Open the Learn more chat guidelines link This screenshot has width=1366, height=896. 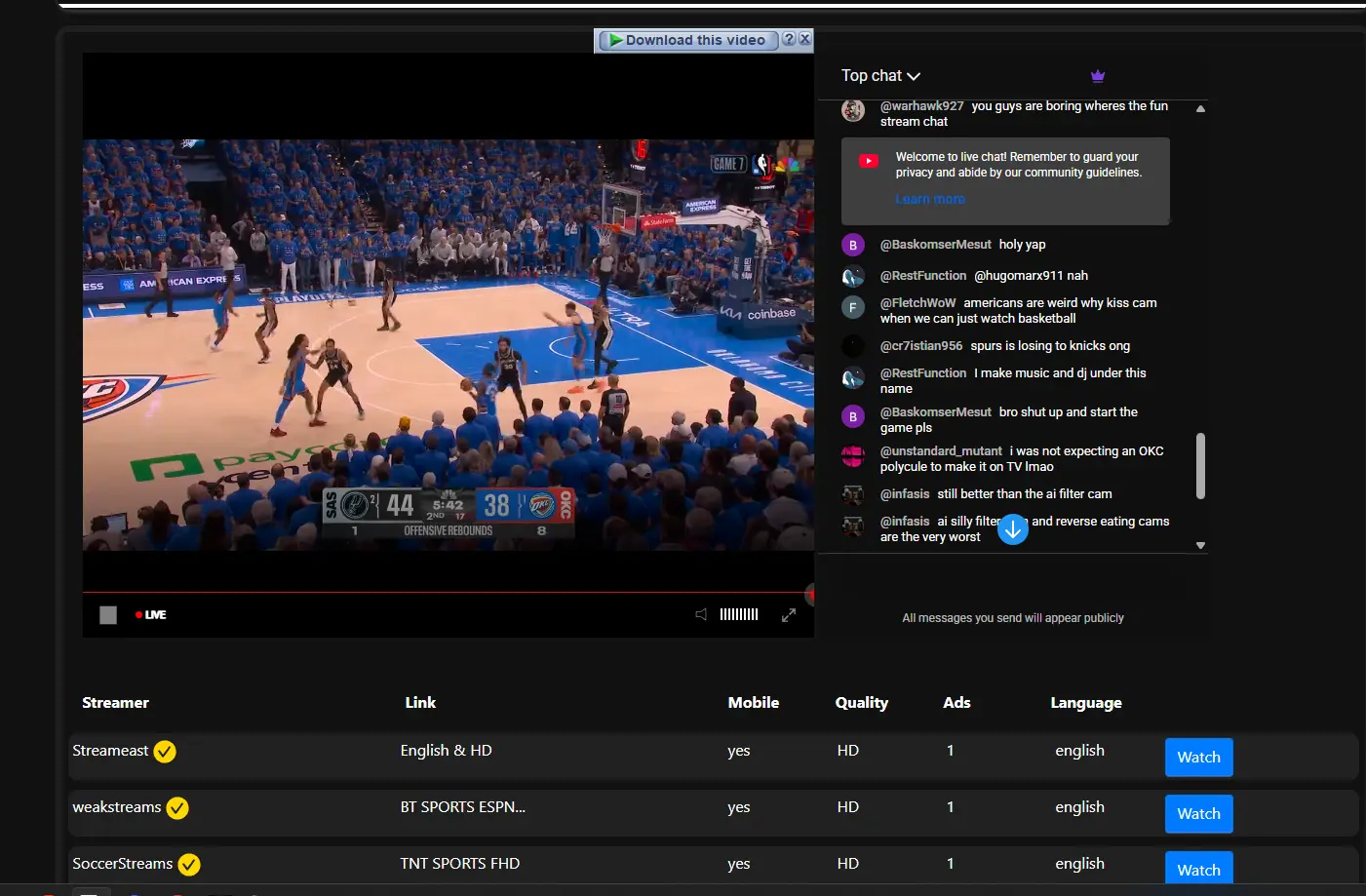930,199
